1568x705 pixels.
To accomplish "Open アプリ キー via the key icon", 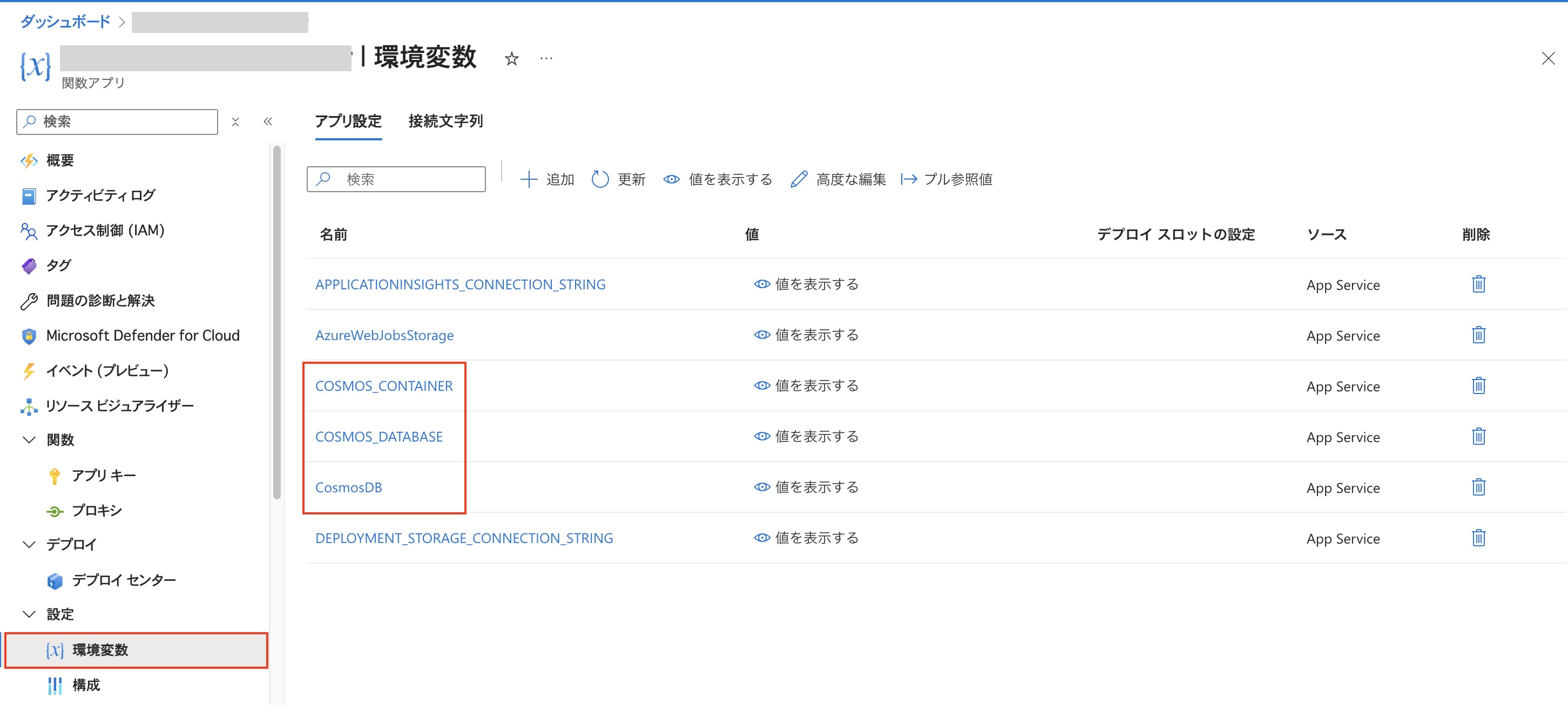I will [x=104, y=475].
